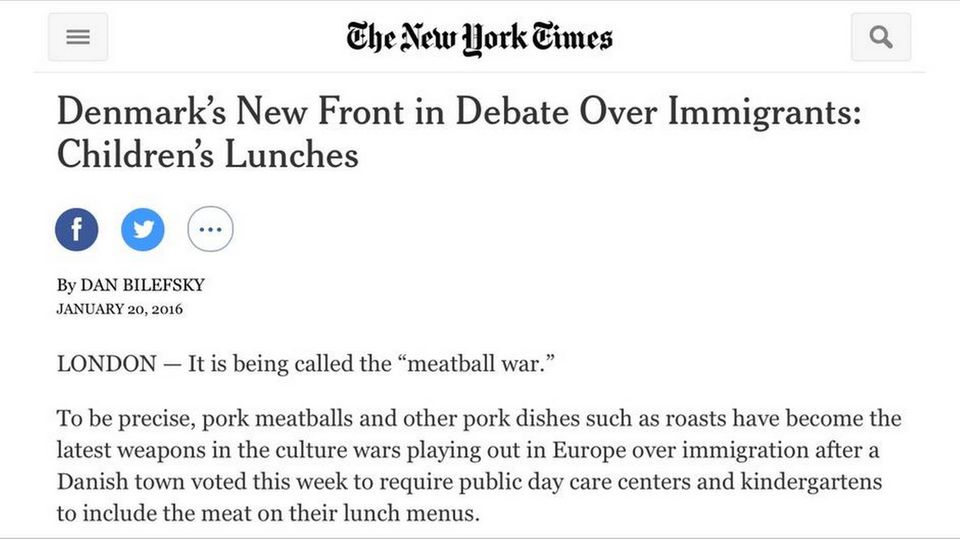Viewport: 960px width, 539px height.
Task: Click The New York Times logo
Action: pos(479,38)
